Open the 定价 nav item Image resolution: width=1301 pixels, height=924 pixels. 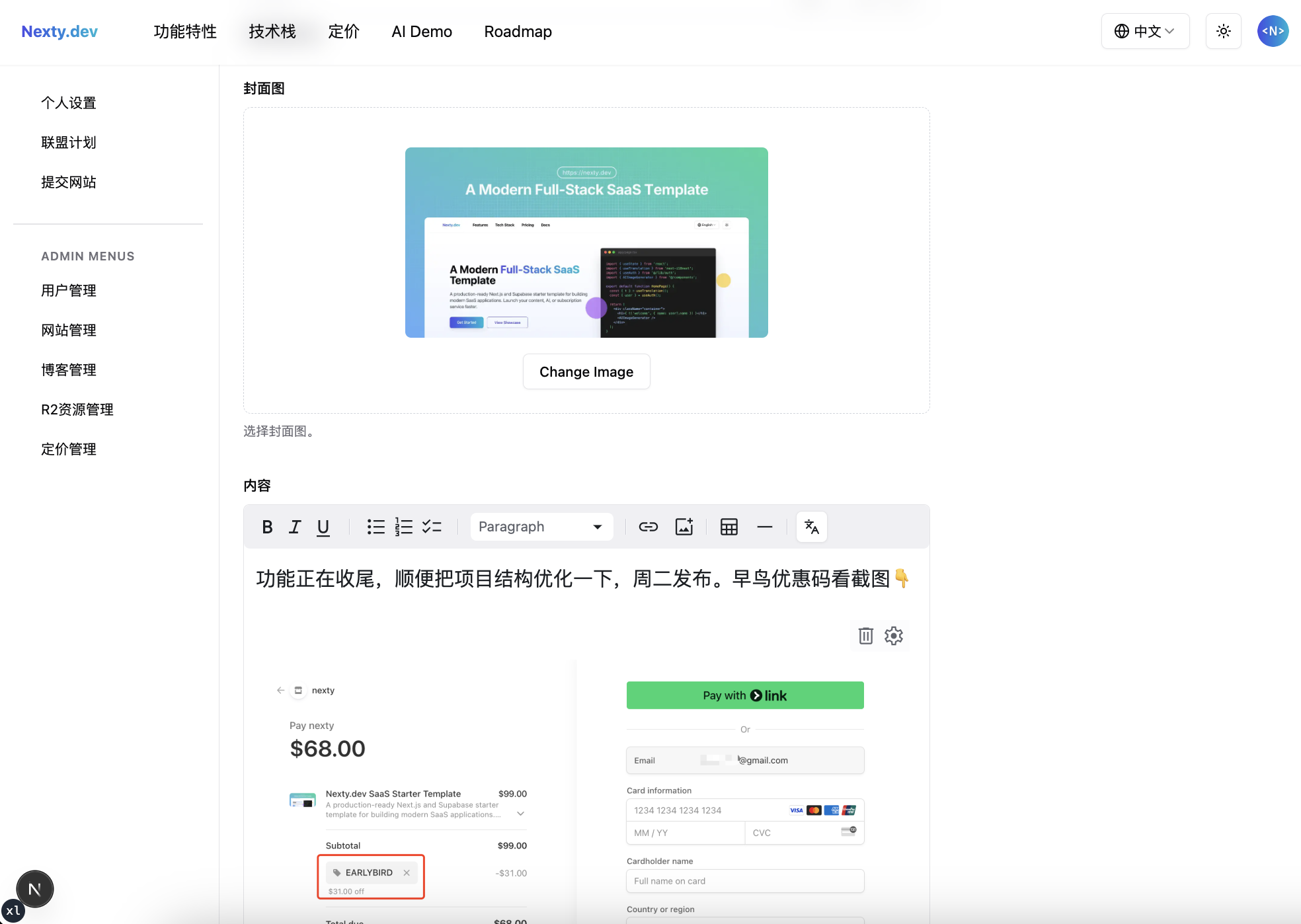click(x=344, y=32)
